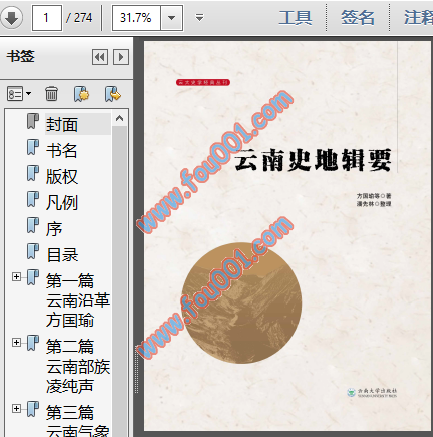This screenshot has height=437, width=433.
Task: Expand the 第二篇 云南部族 bookmark
Action: coord(16,343)
